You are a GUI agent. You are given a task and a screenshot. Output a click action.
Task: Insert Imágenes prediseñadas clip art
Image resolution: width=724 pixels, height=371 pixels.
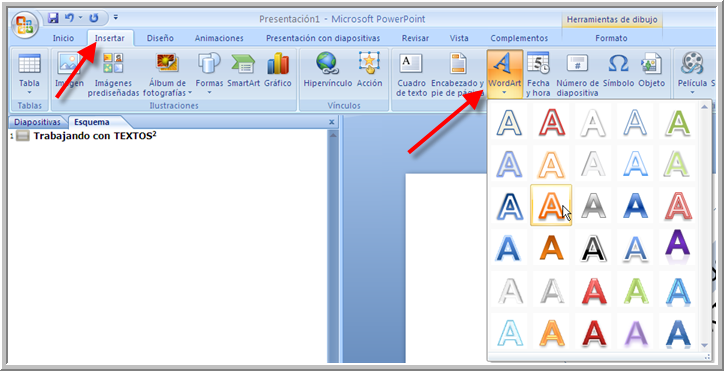(x=114, y=75)
